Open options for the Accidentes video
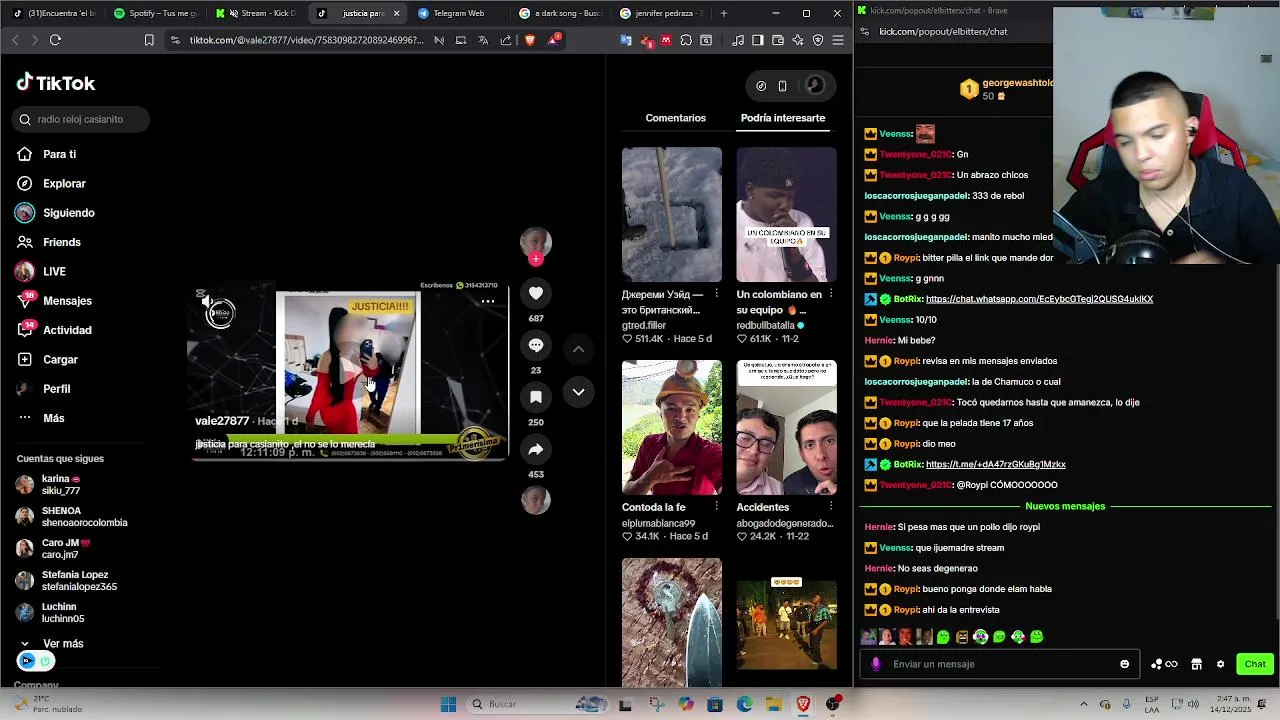Viewport: 1280px width, 720px height. point(831,507)
